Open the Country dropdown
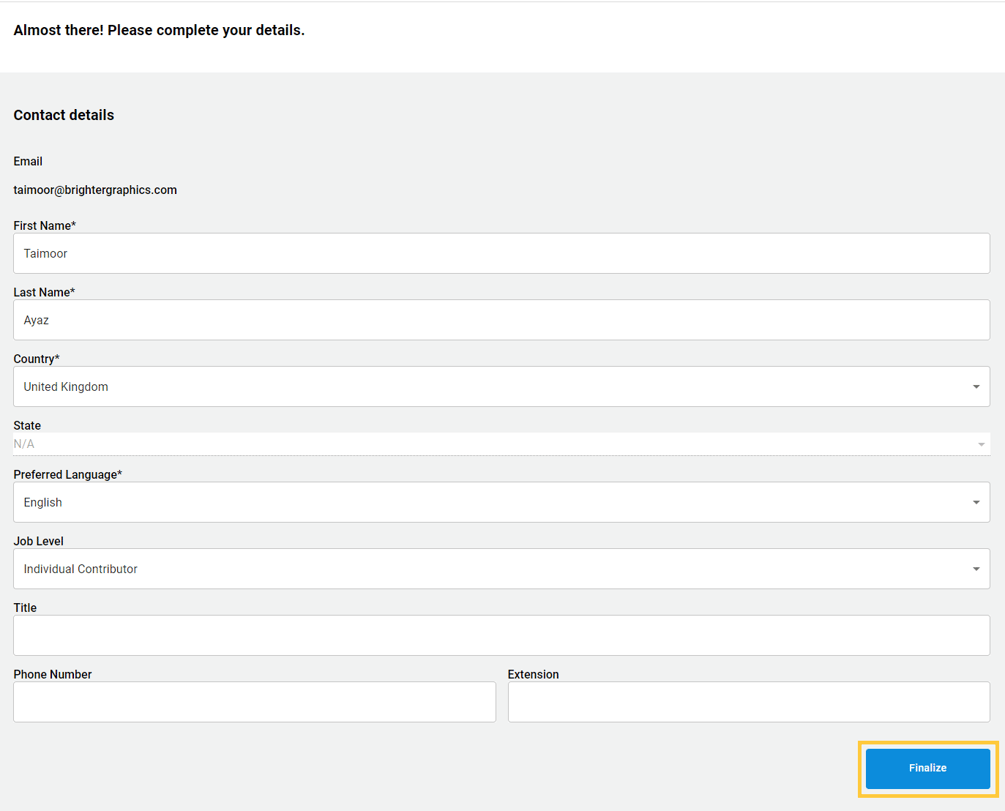 click(x=500, y=386)
